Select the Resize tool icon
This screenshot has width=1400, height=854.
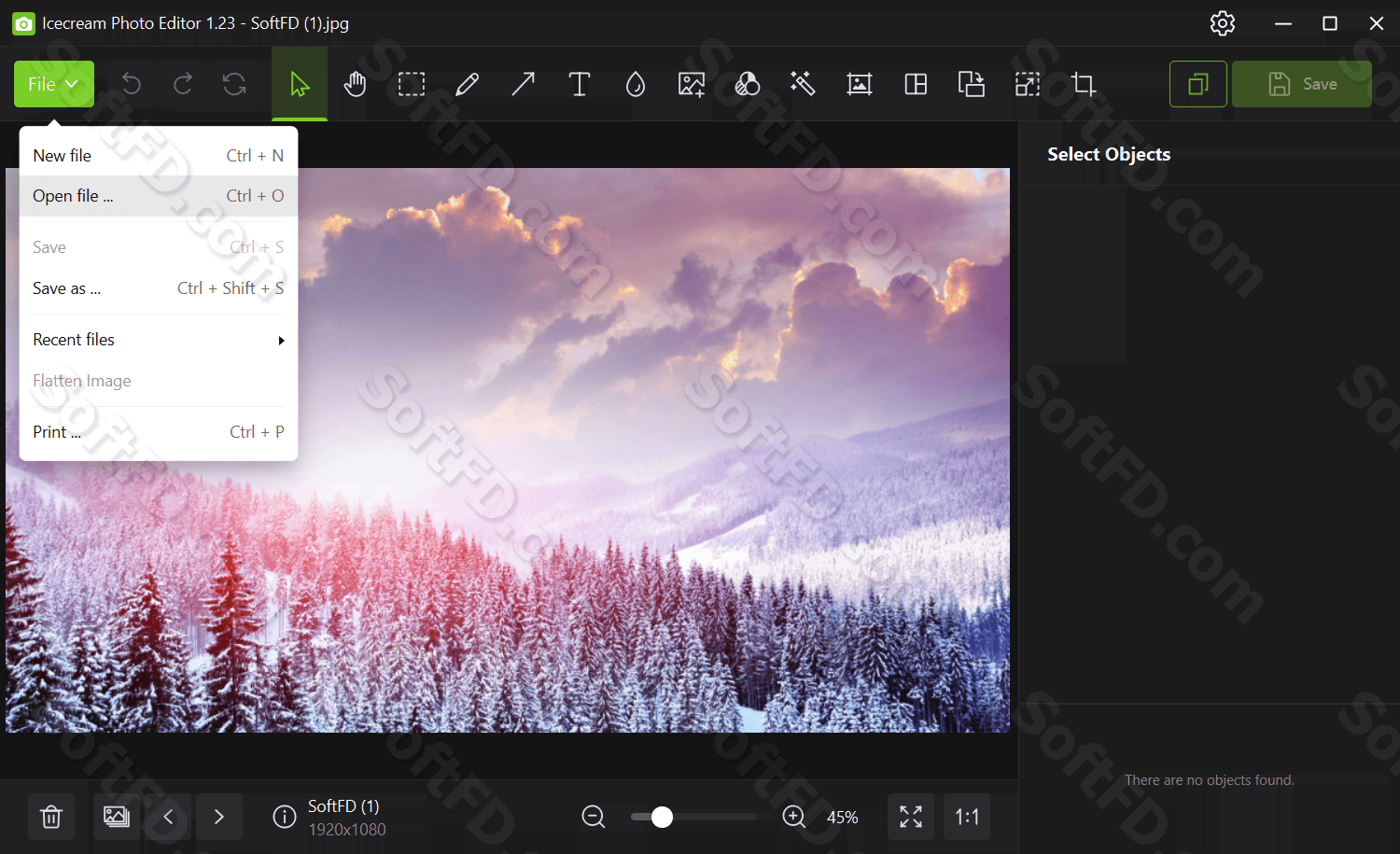tap(1028, 84)
